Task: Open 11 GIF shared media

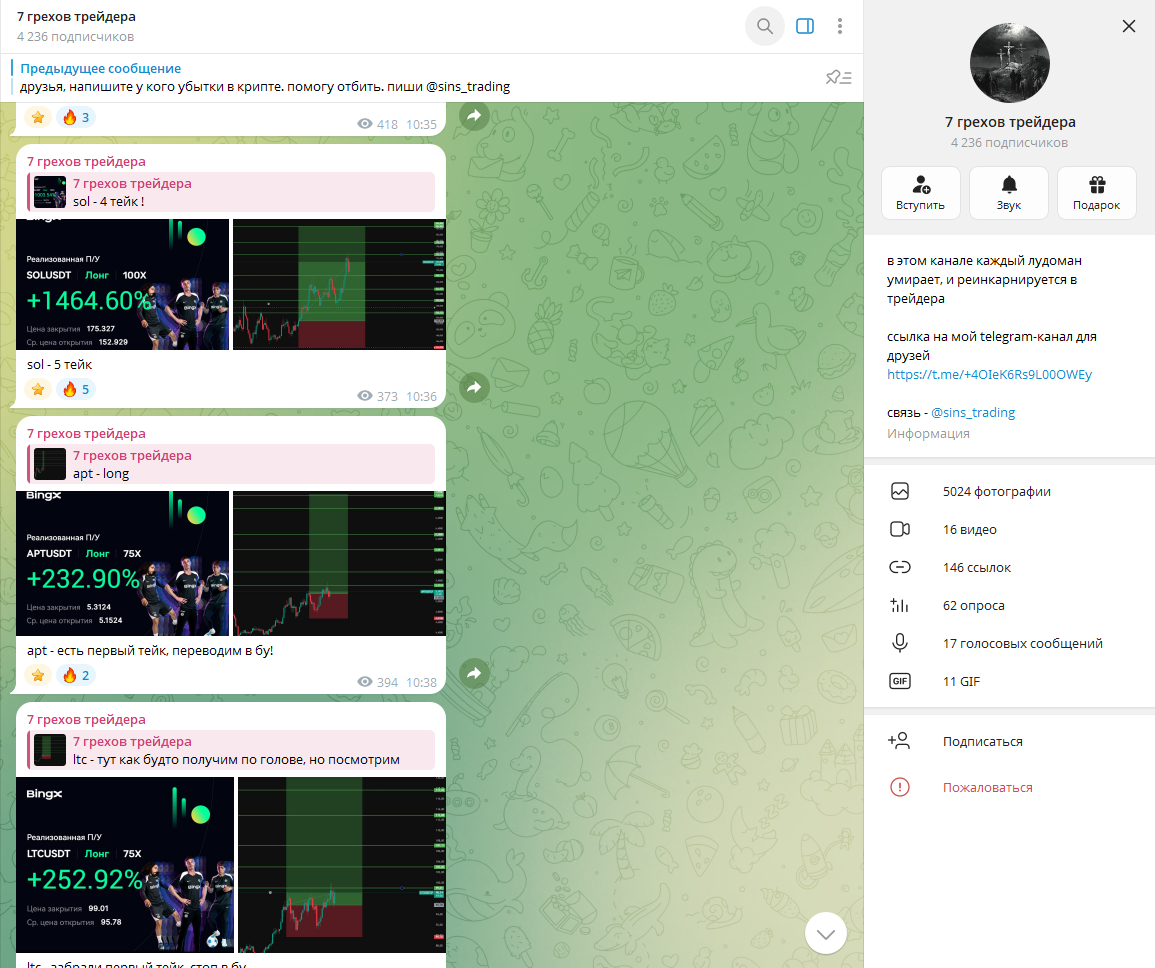Action: point(1009,681)
